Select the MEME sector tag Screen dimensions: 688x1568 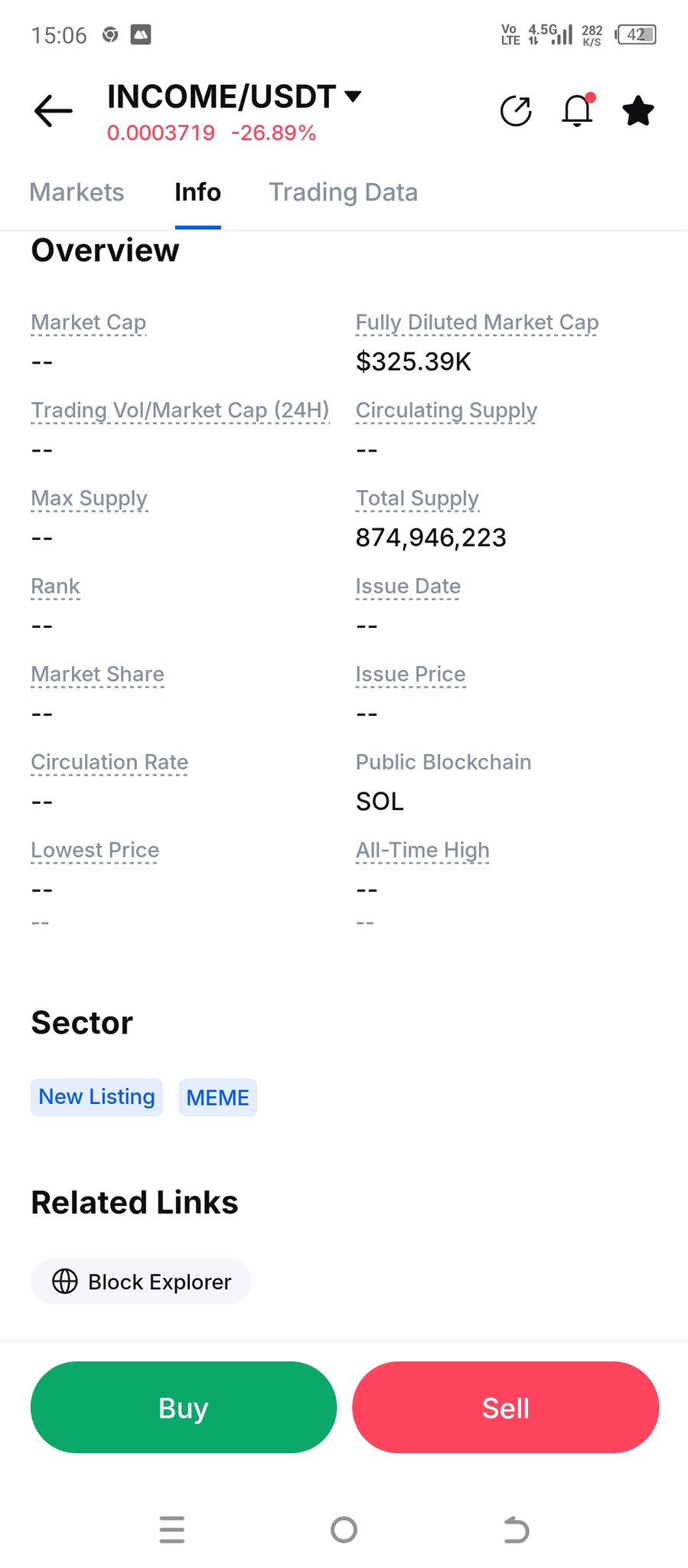217,1098
